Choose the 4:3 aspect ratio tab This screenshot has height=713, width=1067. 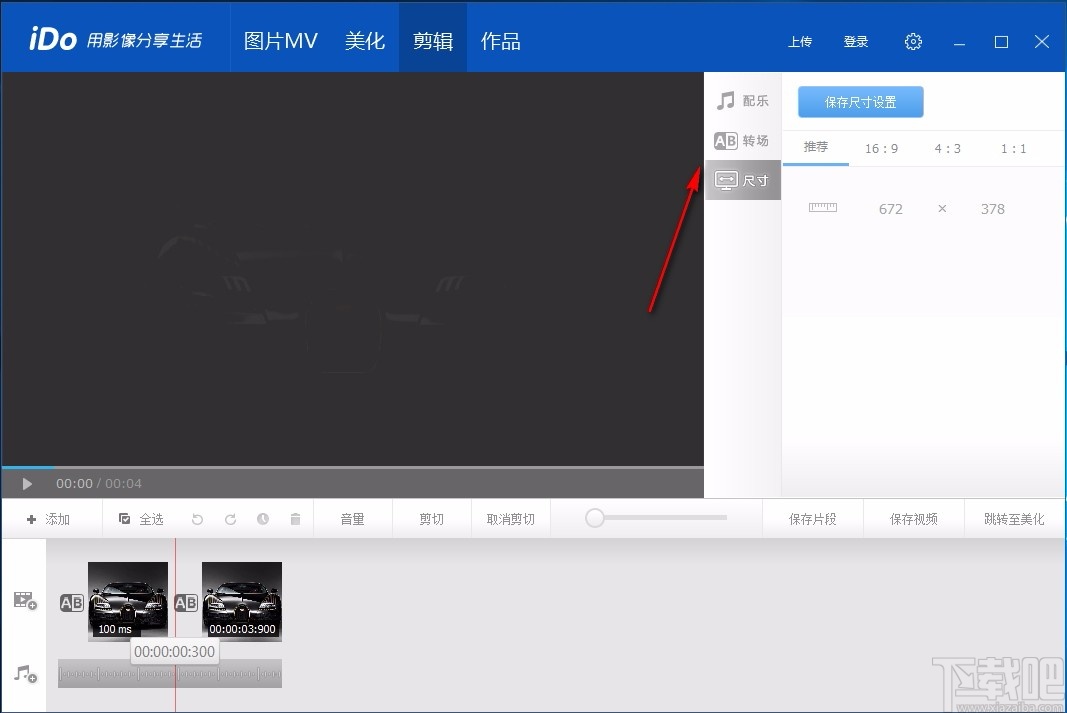tap(947, 148)
